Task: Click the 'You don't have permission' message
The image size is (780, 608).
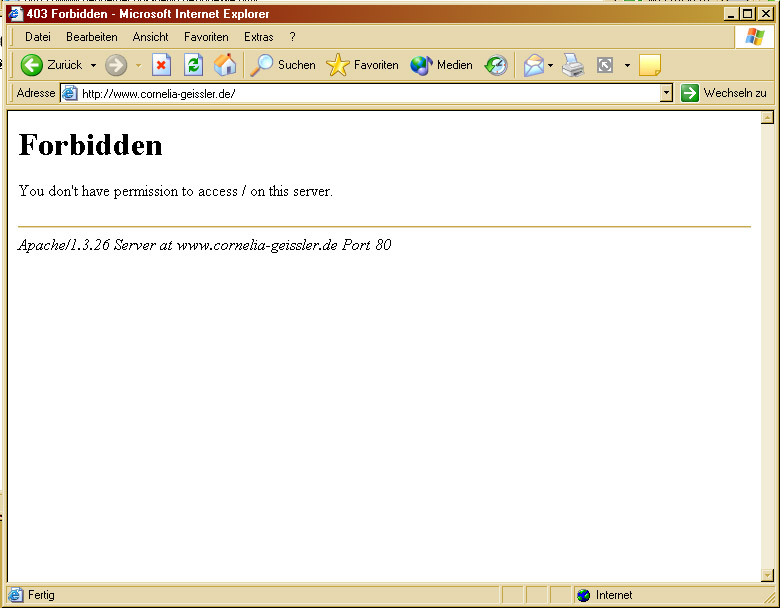Action: click(x=176, y=191)
